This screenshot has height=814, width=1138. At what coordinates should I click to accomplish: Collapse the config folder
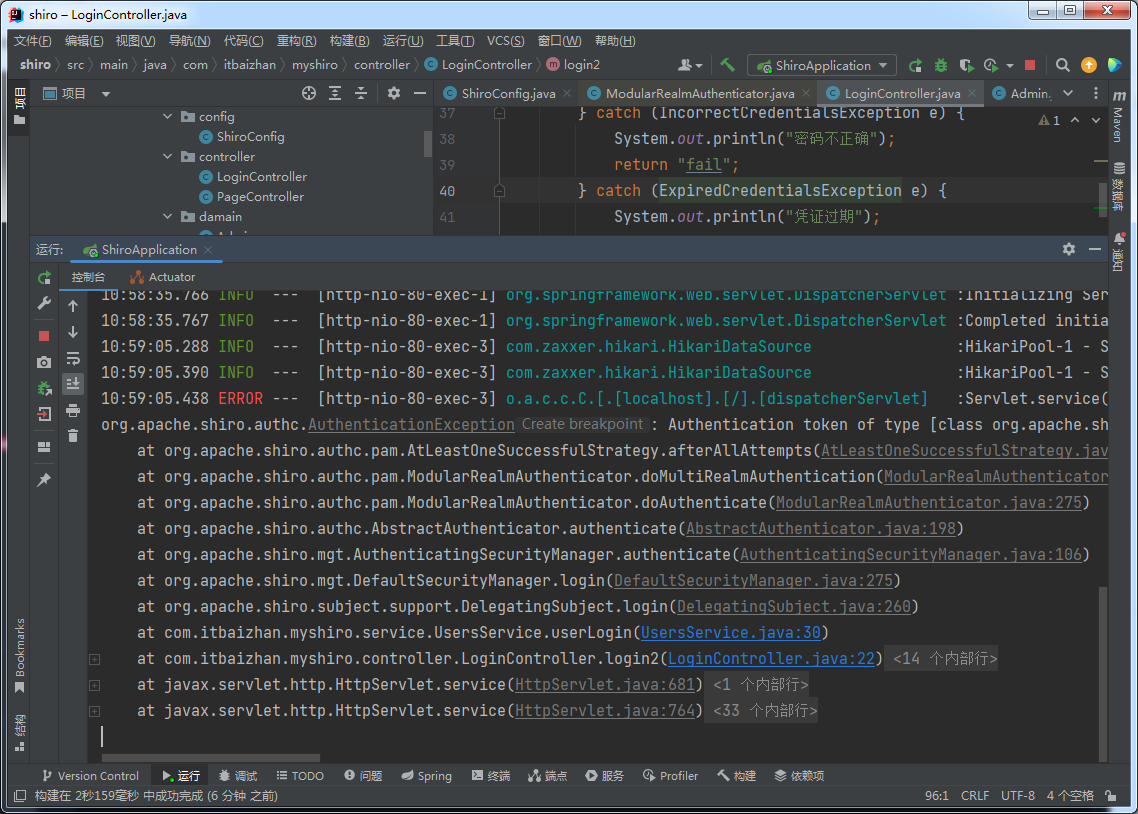pos(168,116)
